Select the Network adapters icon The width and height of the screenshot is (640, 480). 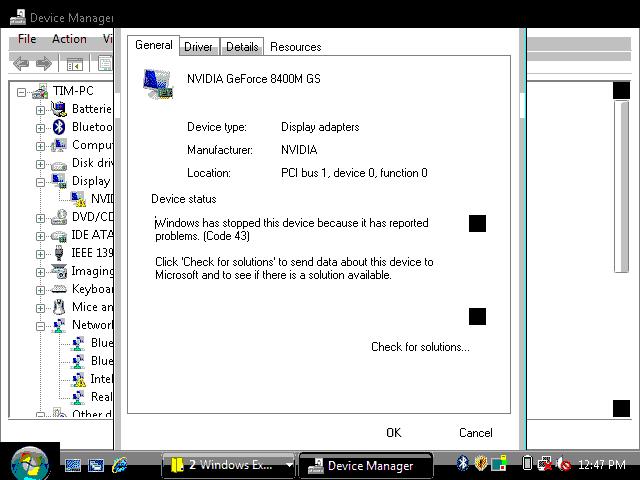[x=59, y=325]
